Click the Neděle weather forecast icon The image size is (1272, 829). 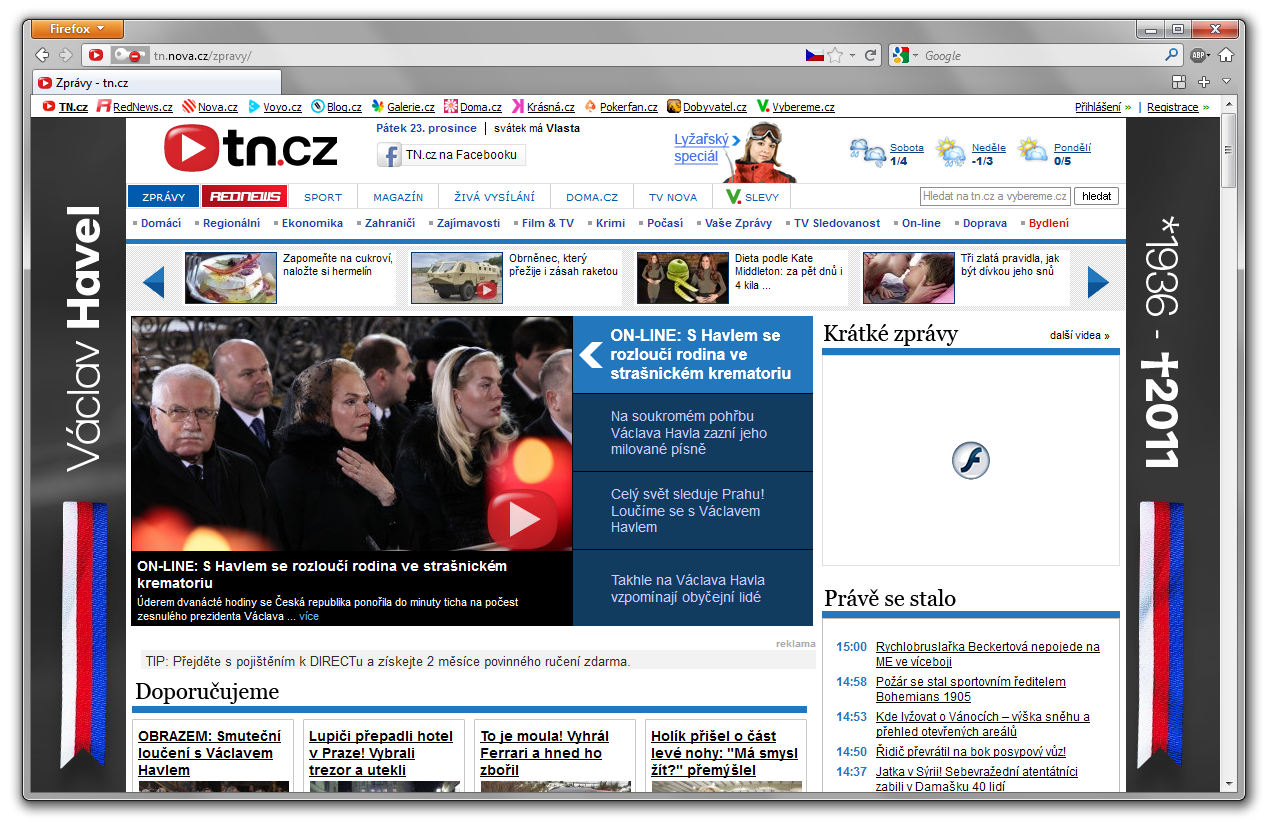[x=951, y=151]
